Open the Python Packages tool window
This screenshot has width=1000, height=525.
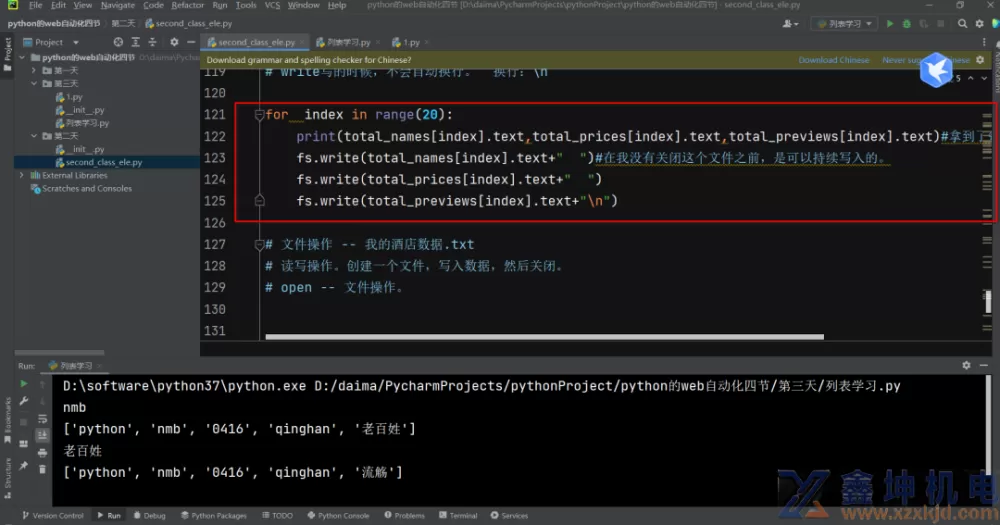point(214,515)
